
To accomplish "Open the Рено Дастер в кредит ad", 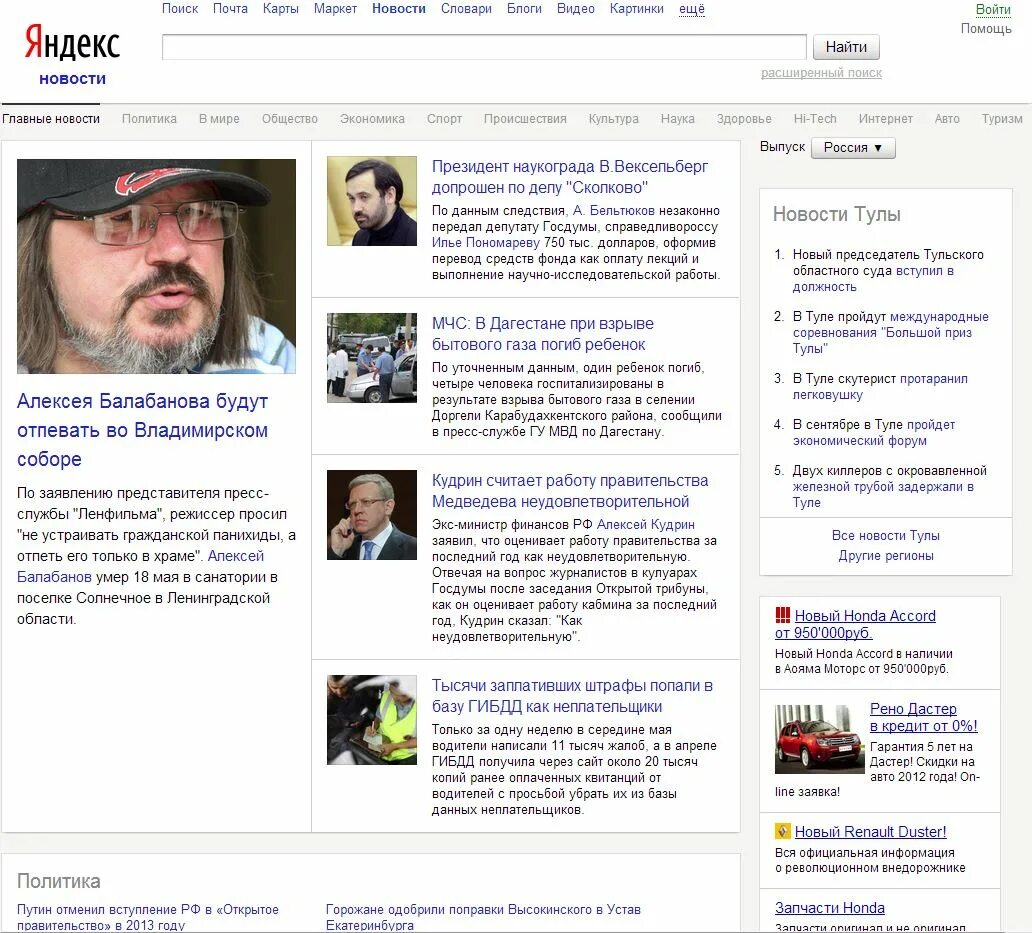I will pos(923,717).
